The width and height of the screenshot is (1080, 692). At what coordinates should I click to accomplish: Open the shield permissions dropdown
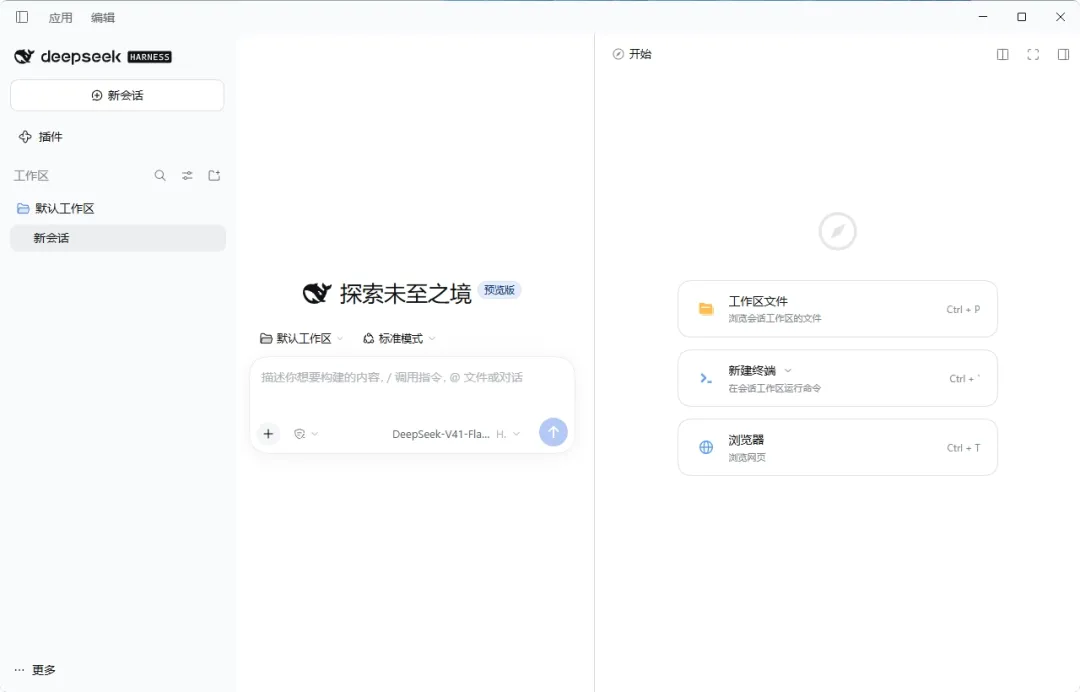306,434
